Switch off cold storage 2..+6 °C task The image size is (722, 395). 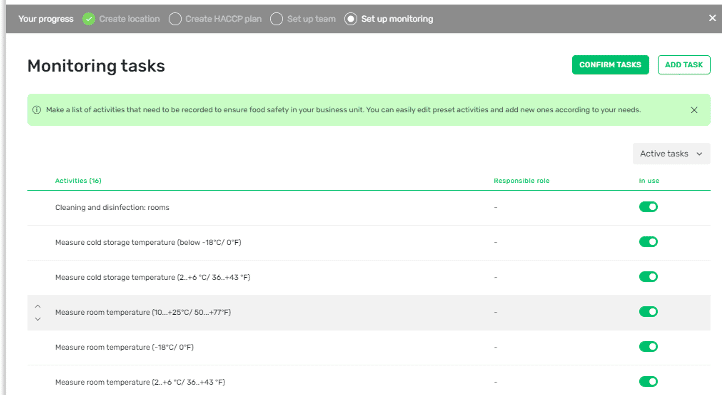coord(648,277)
